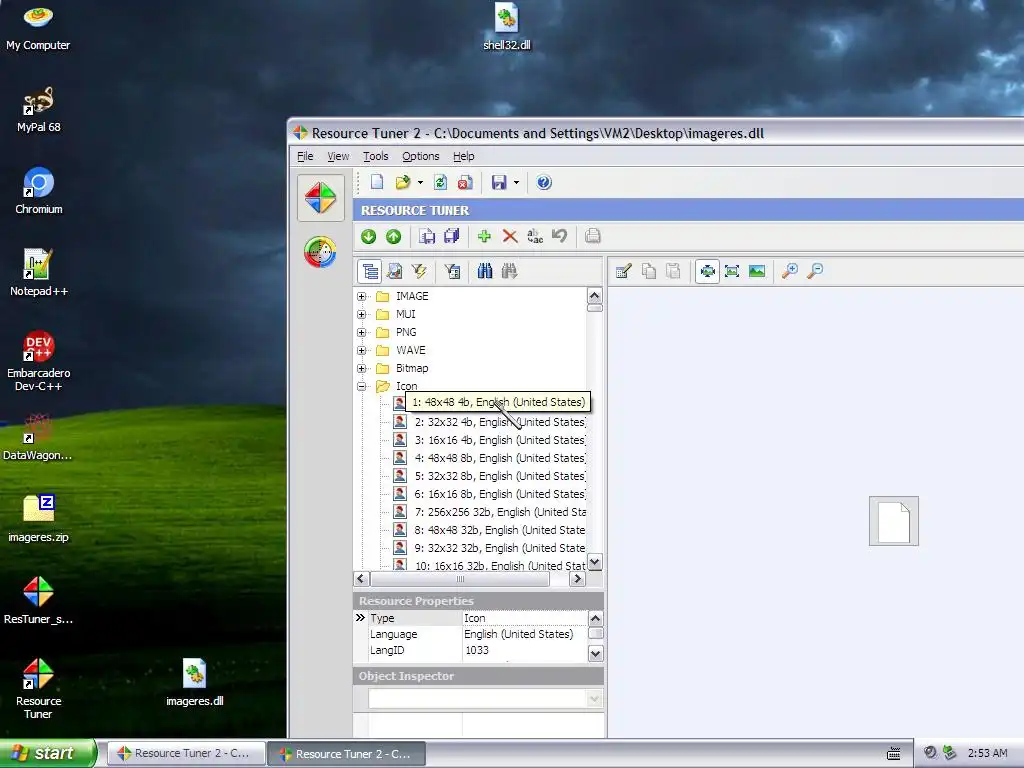Click the Print icon

pos(592,236)
